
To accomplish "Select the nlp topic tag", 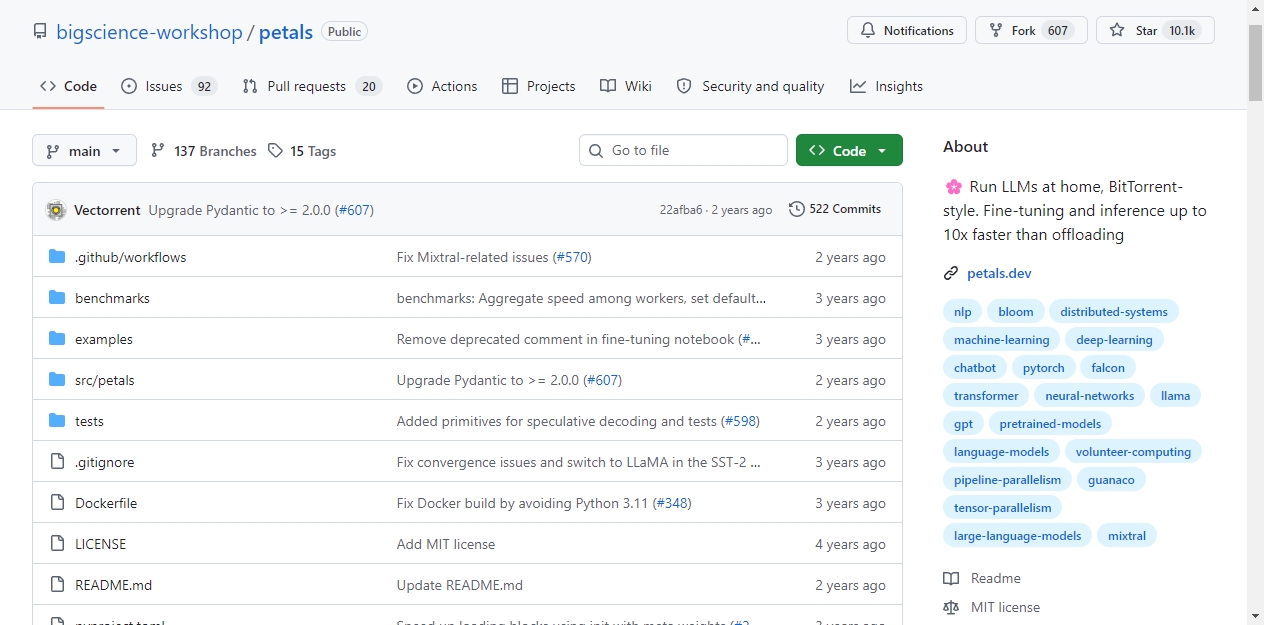I will pos(963,311).
